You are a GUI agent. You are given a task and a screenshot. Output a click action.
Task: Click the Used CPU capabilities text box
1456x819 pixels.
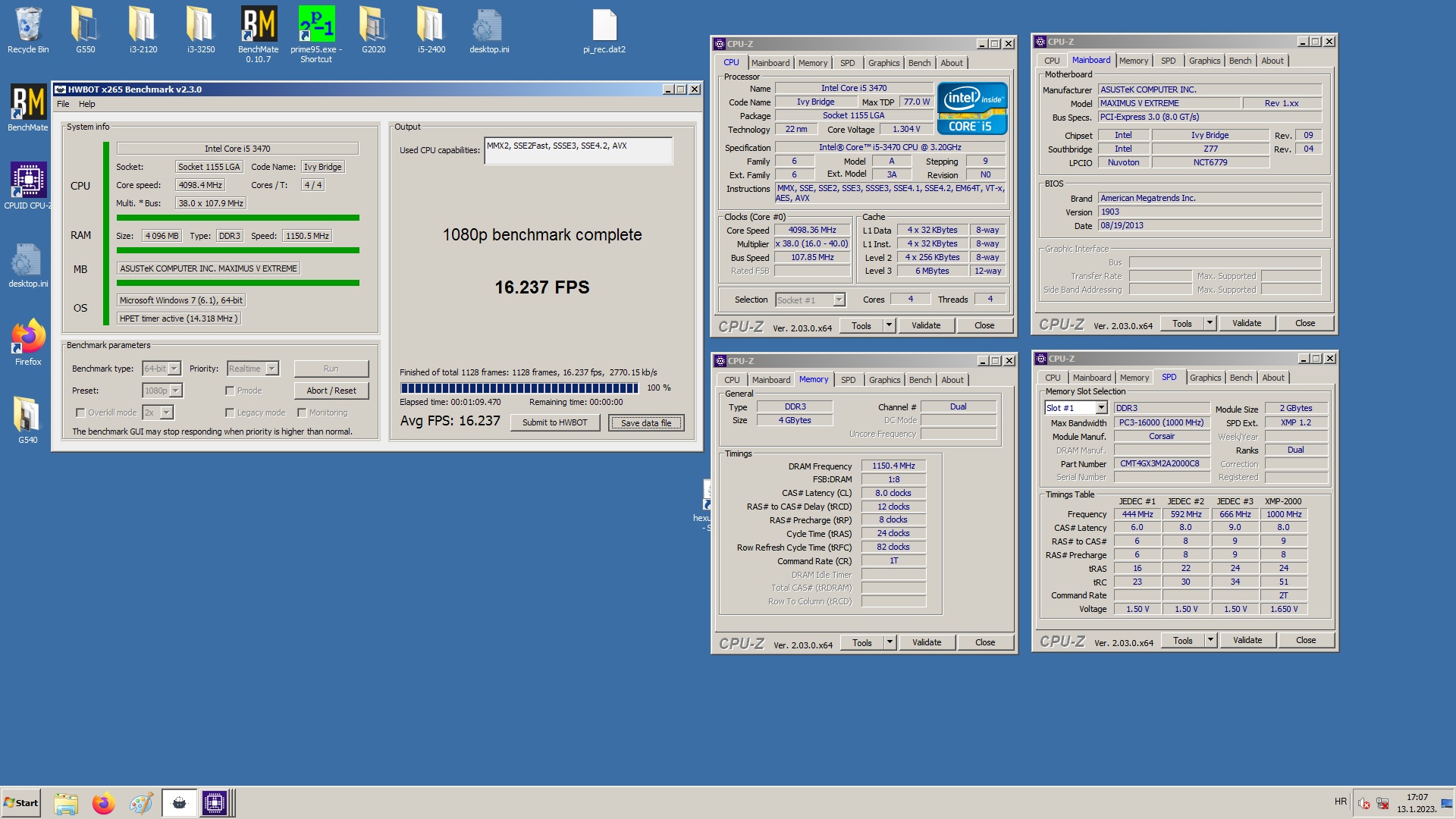578,150
